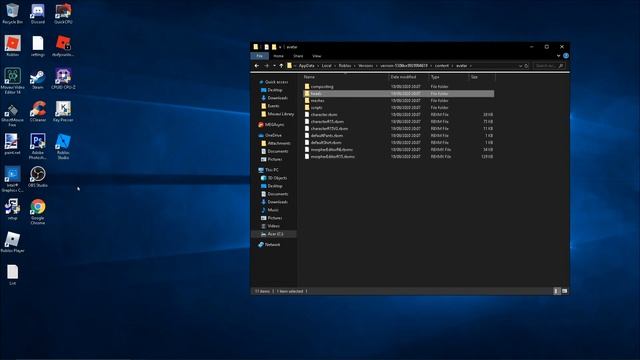Select the GhostMouse Free icon
Viewport: 640px width, 360px height.
(x=12, y=115)
